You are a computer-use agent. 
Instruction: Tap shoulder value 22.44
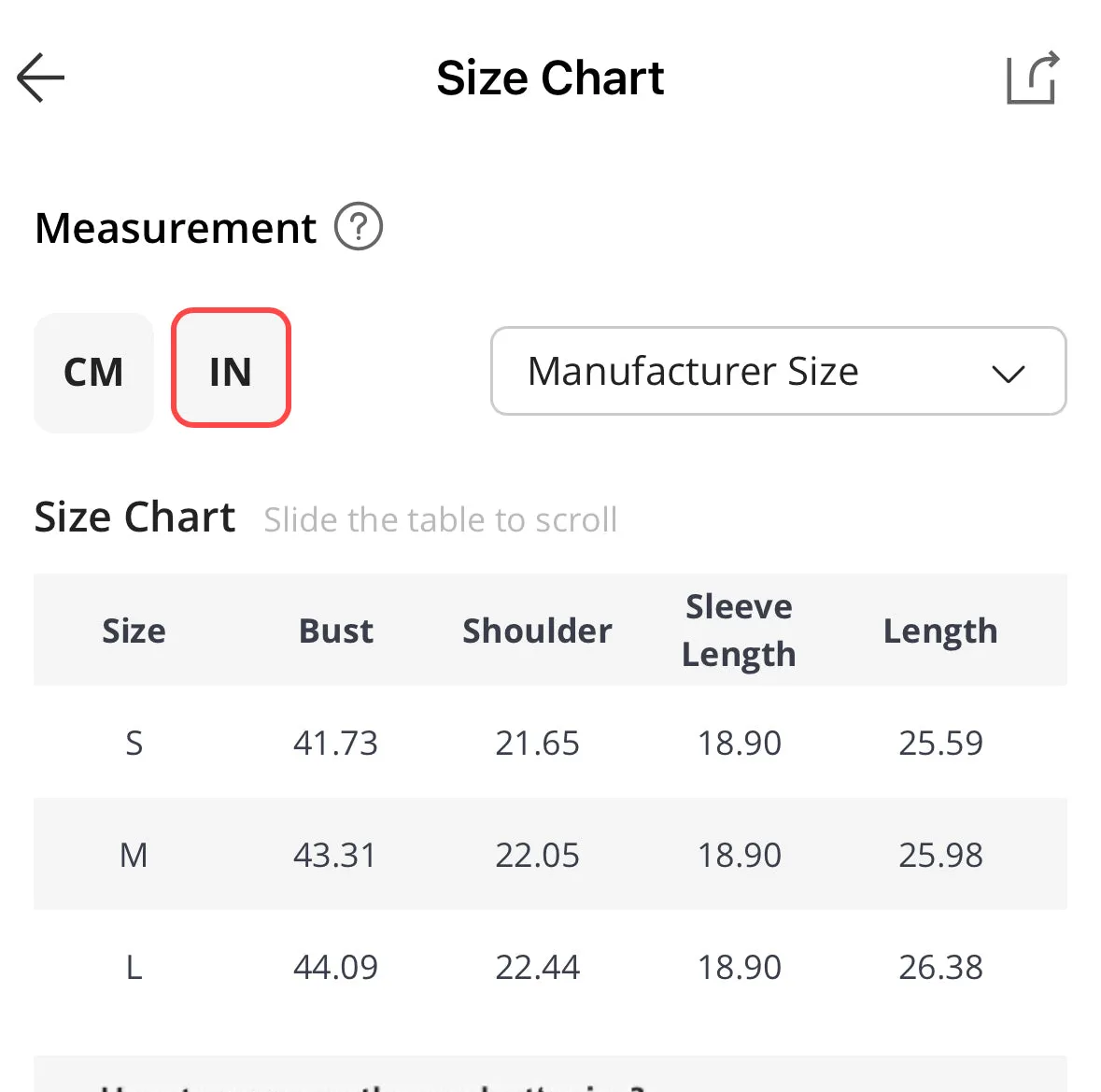537,968
